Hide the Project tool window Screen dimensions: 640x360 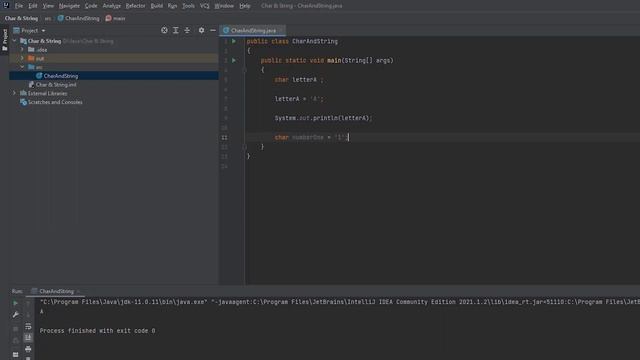(213, 30)
